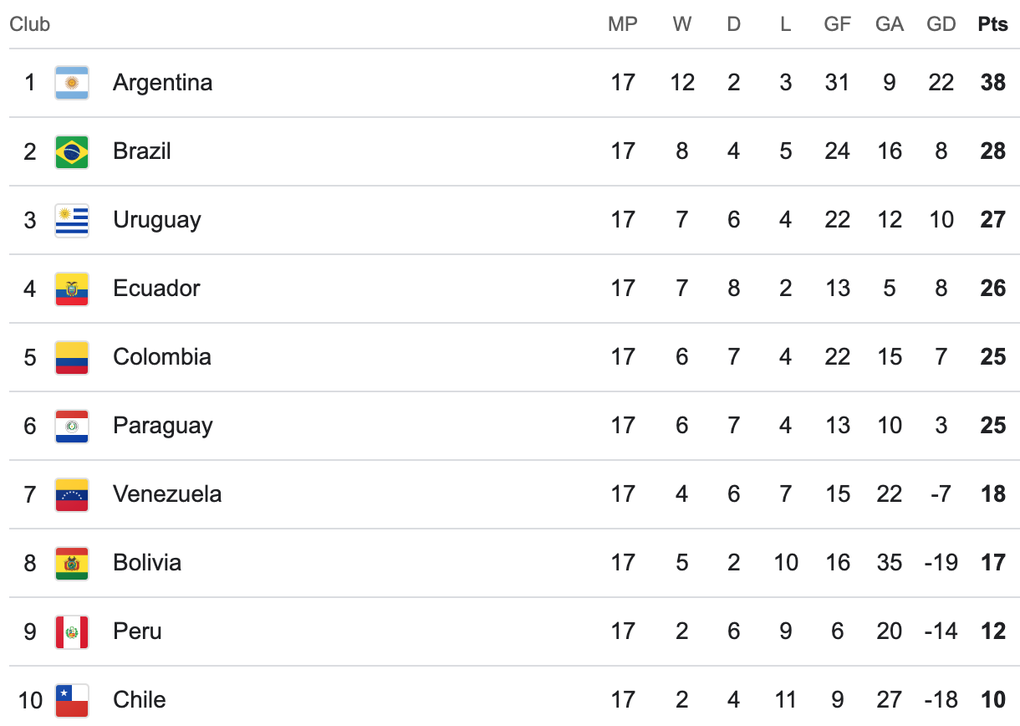The width and height of the screenshot is (1020, 726).
Task: Click the Paraguay flag icon
Action: click(x=72, y=426)
